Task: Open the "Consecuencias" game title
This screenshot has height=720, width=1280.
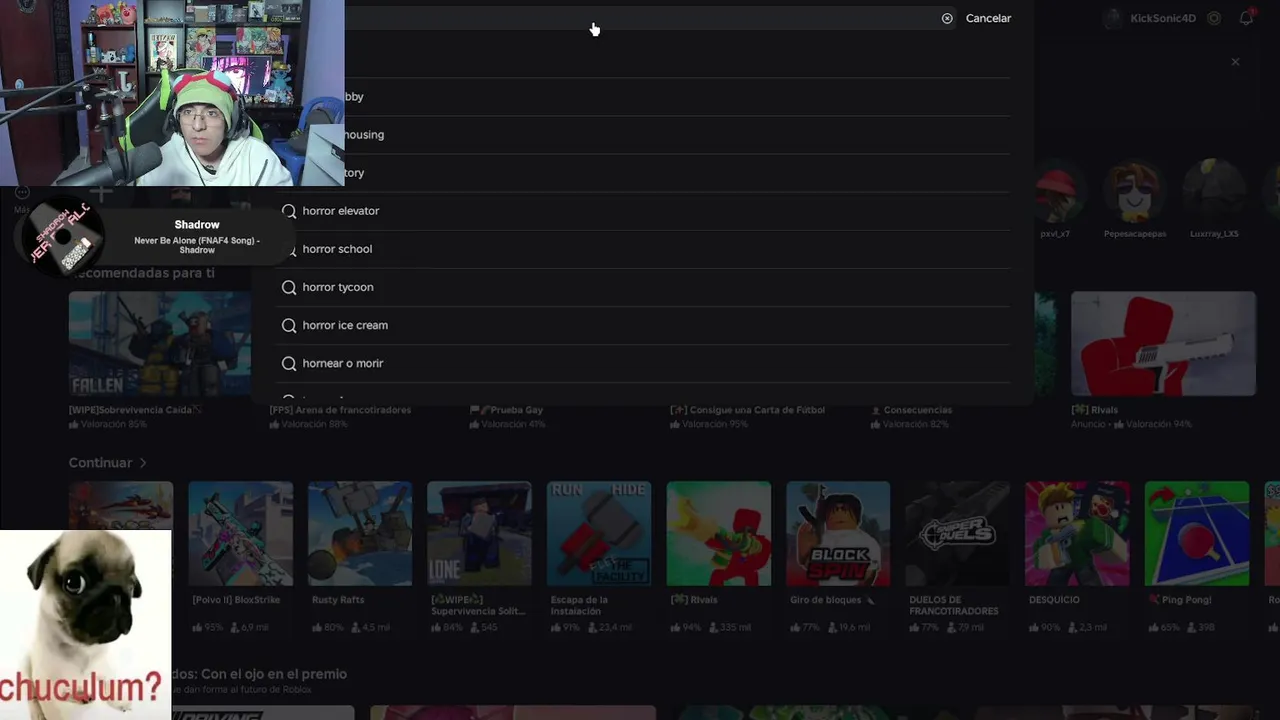Action: coord(912,410)
